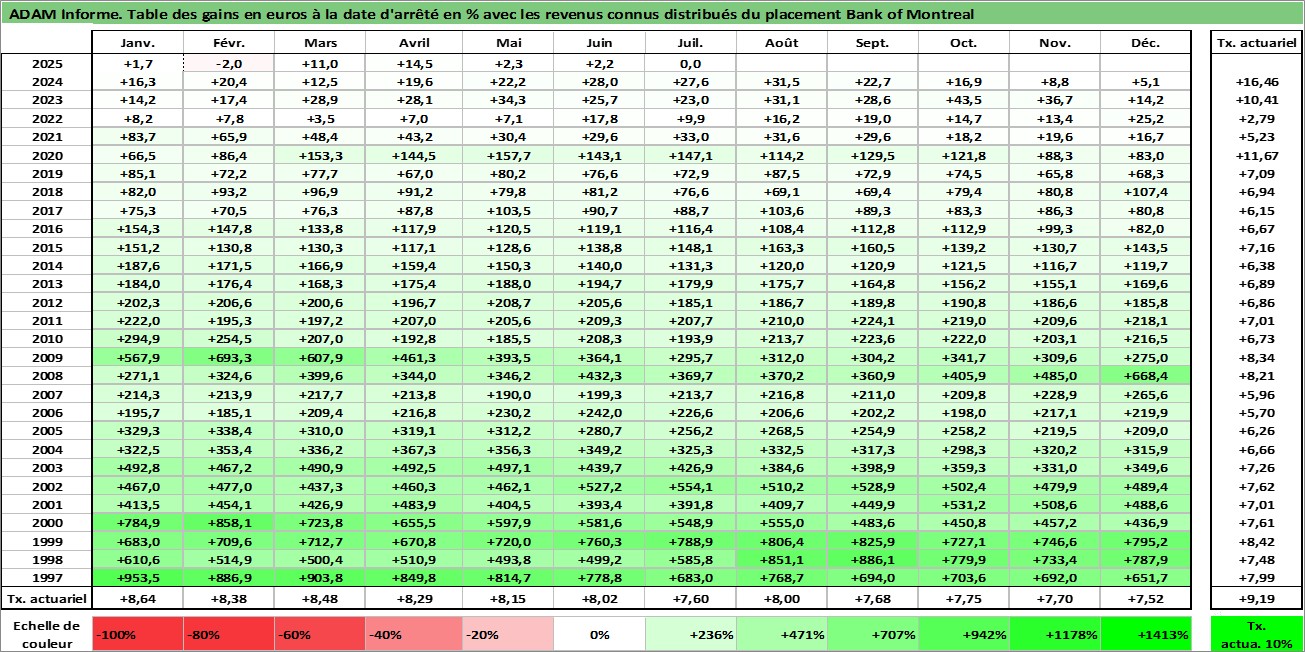This screenshot has width=1305, height=652.
Task: Click the +471% green scale swatch
Action: (x=783, y=634)
